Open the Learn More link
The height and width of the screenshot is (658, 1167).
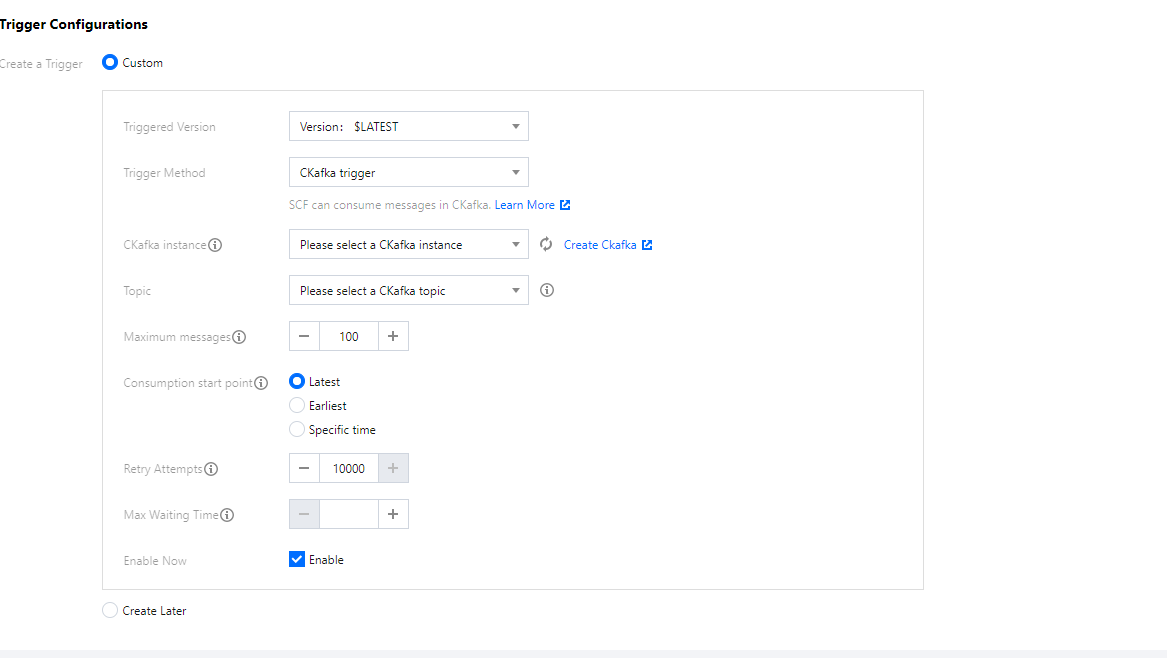(x=524, y=205)
